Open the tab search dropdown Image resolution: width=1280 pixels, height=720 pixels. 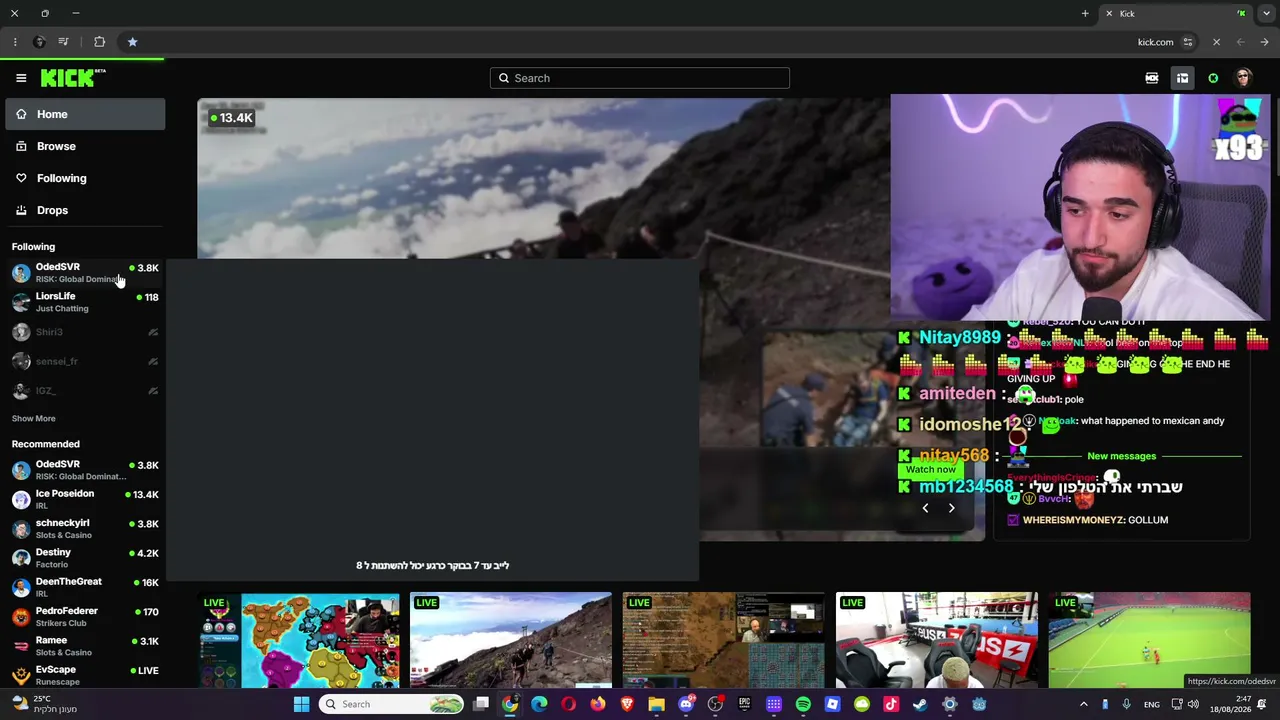pyautogui.click(x=1266, y=13)
